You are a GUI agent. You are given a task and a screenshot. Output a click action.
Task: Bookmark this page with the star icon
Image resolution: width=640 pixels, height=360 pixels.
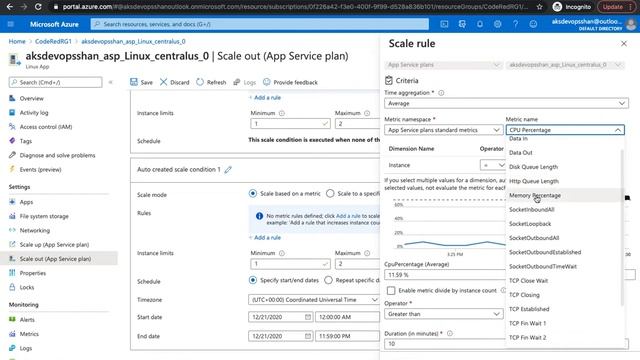(540, 7)
